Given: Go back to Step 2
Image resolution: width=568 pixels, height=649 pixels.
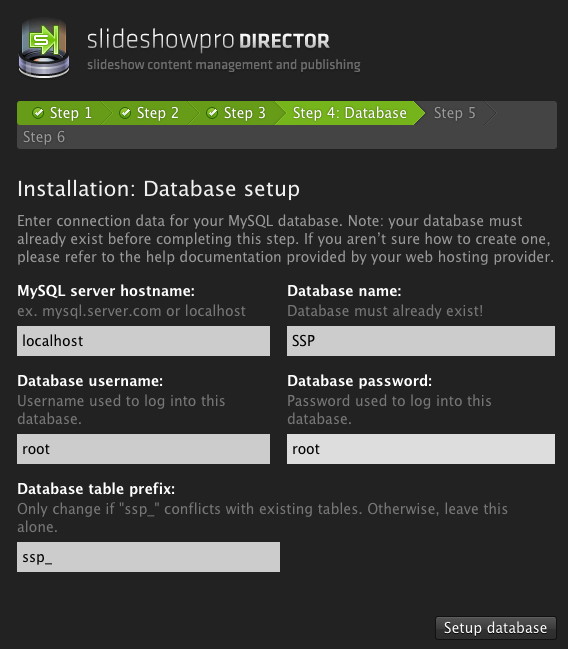Looking at the screenshot, I should (x=150, y=113).
